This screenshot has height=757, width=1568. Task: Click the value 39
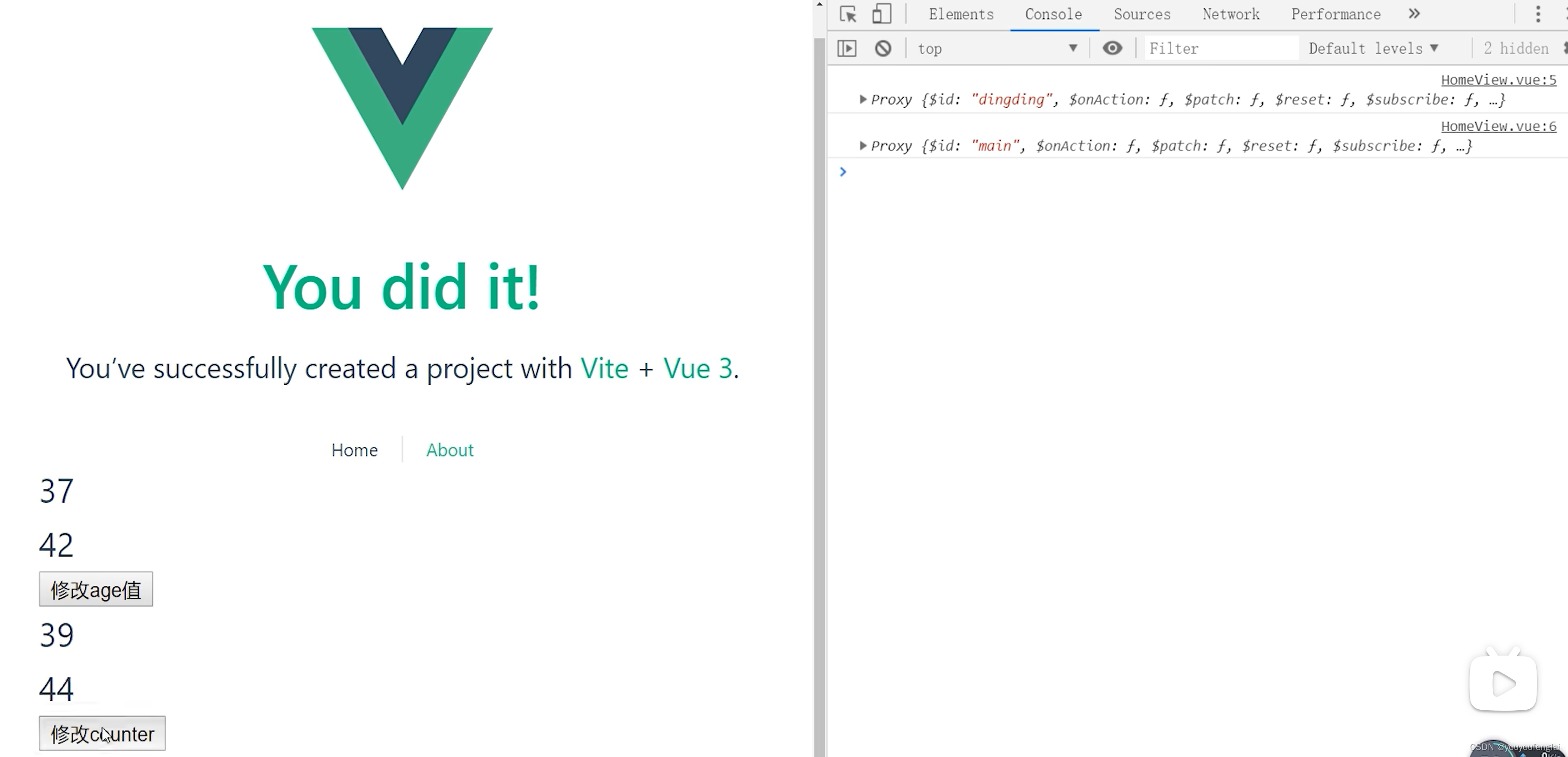tap(57, 635)
